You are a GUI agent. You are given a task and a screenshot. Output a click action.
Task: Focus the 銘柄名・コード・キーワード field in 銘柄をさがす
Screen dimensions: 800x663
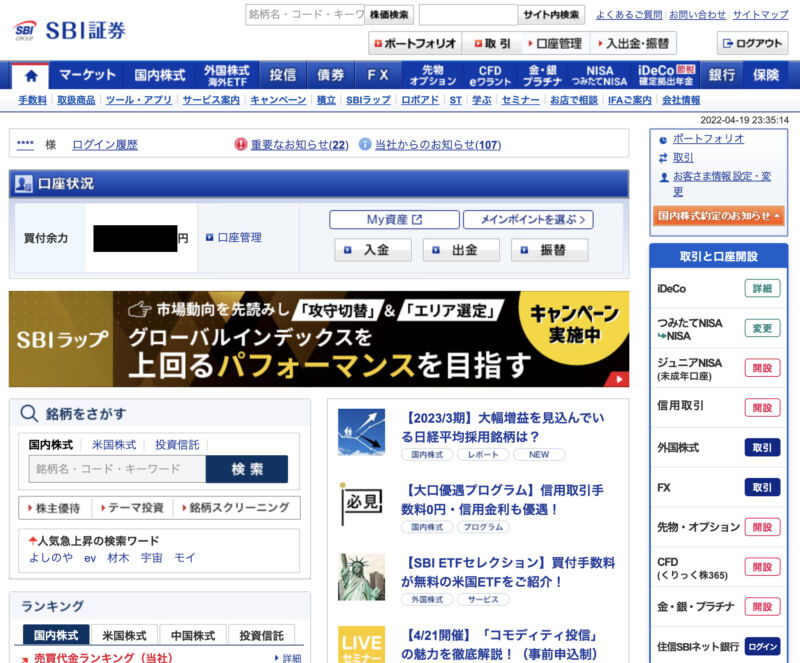[117, 469]
